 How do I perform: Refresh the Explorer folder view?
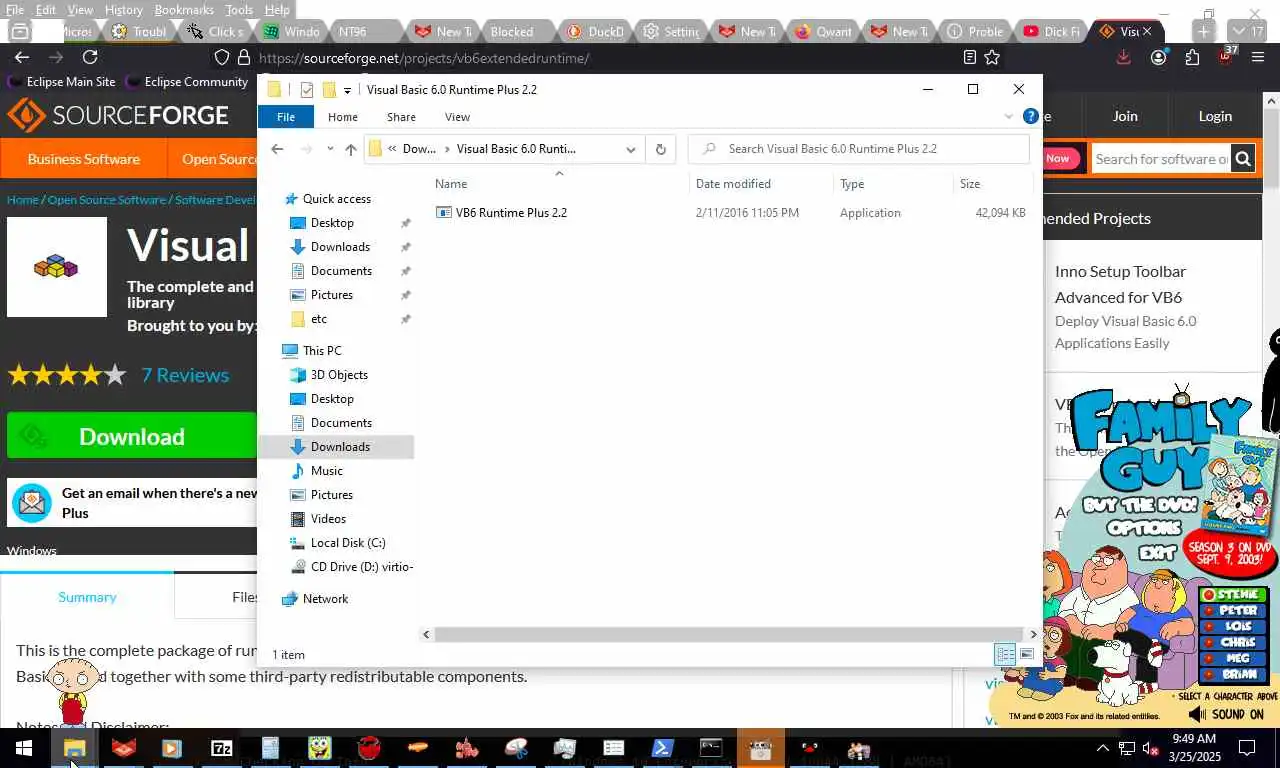pyautogui.click(x=660, y=149)
